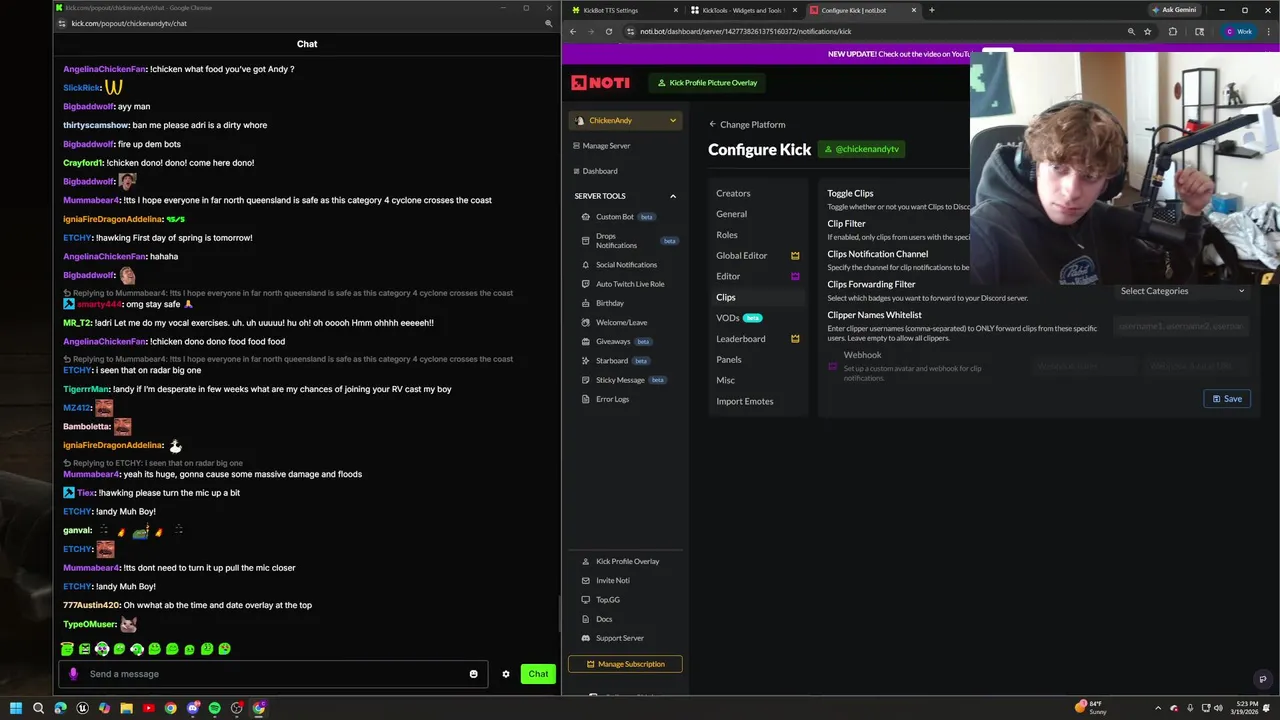The image size is (1280, 720).
Task: Open the Top.GG link
Action: click(600, 600)
